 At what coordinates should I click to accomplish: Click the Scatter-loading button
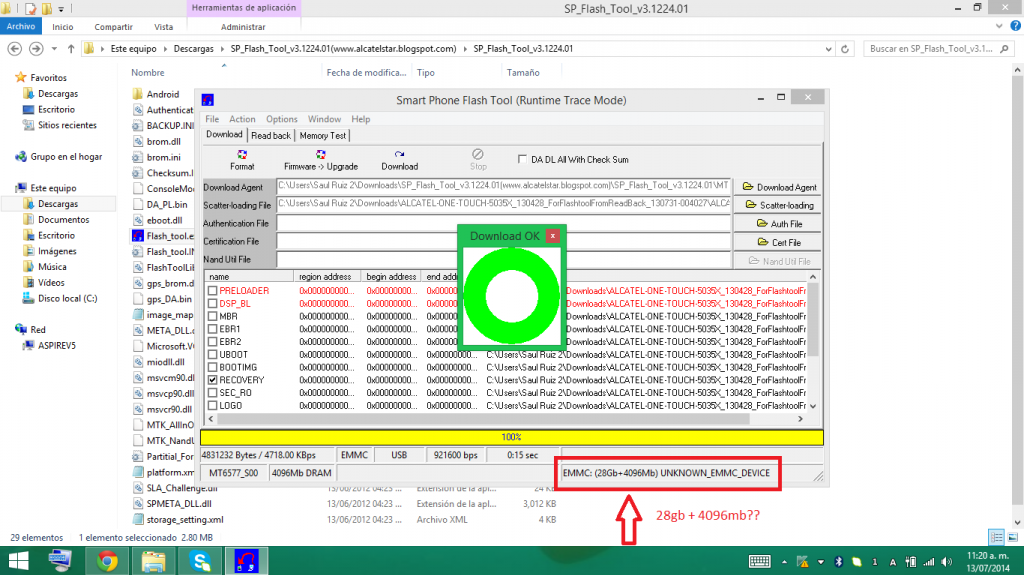[779, 205]
